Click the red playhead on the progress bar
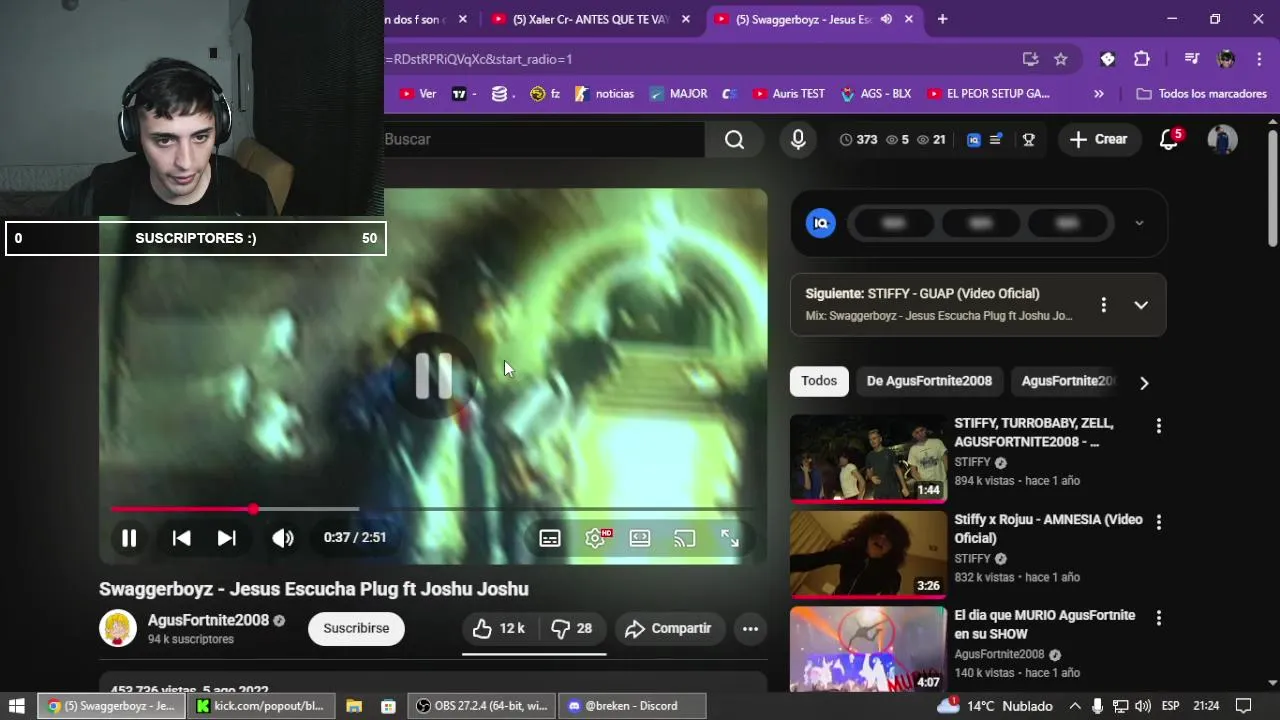1280x720 pixels. coord(253,509)
